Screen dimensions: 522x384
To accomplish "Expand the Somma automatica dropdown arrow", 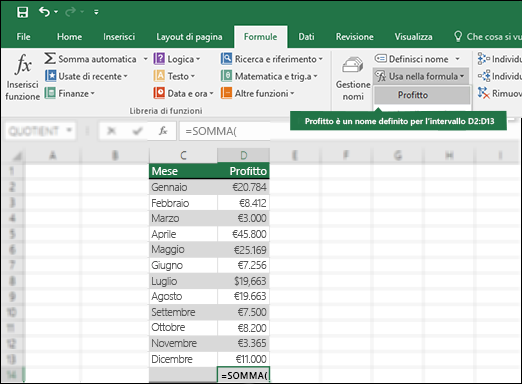I will (145, 59).
